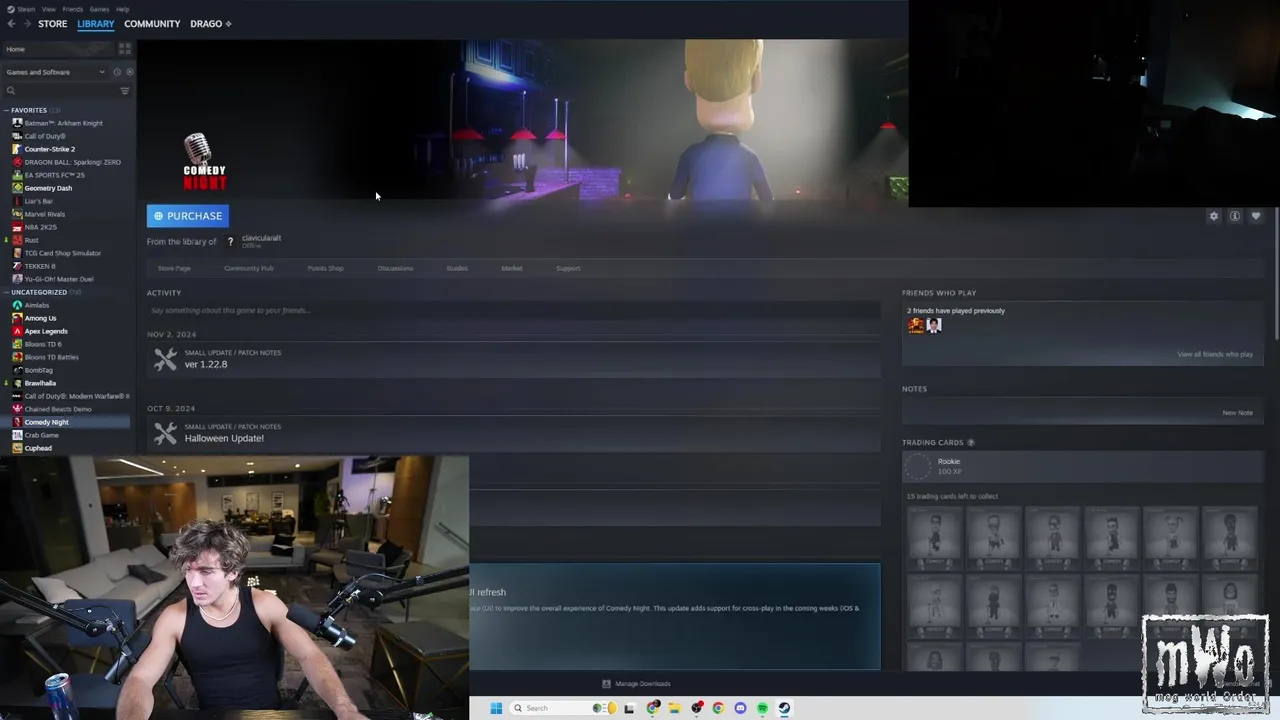The height and width of the screenshot is (720, 1280).
Task: Select Marvel Rivals in library
Action: click(44, 214)
